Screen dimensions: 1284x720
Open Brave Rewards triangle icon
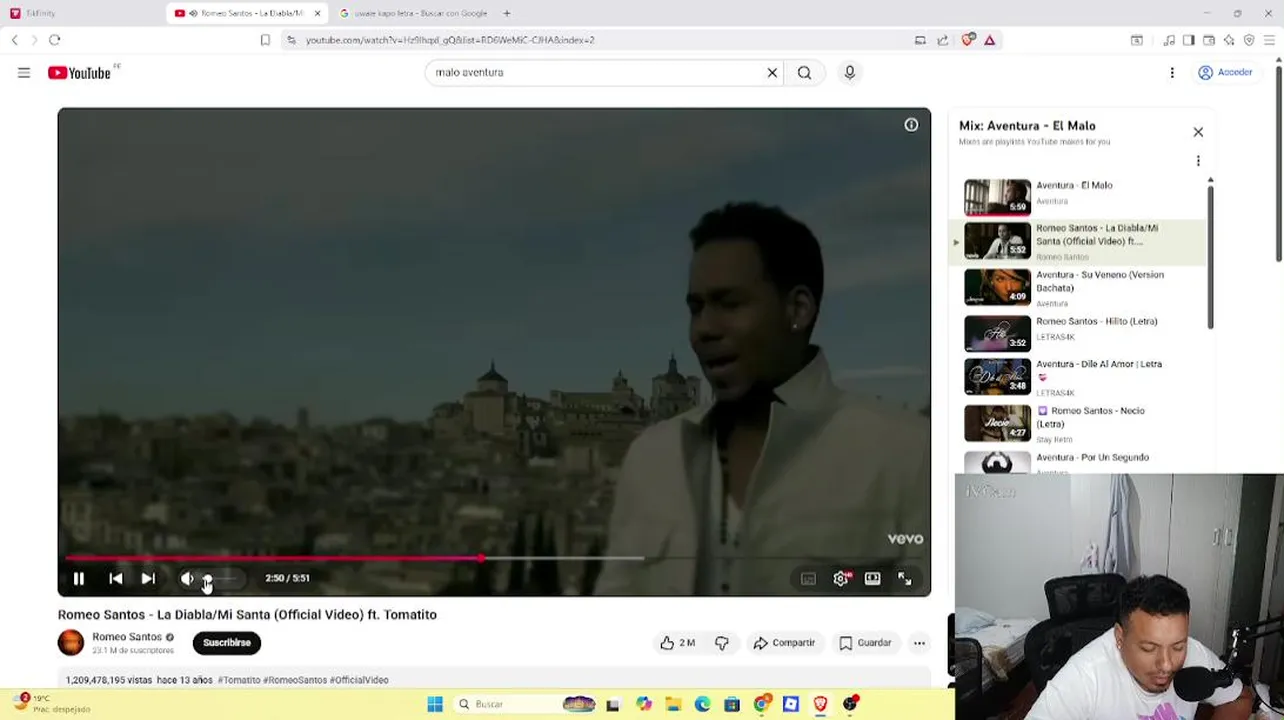(989, 40)
